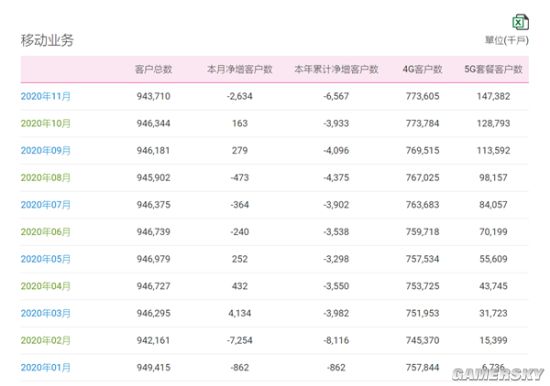Viewport: 550px width, 386px height.
Task: Open the 2020年11月 row link
Action: pyautogui.click(x=46, y=96)
